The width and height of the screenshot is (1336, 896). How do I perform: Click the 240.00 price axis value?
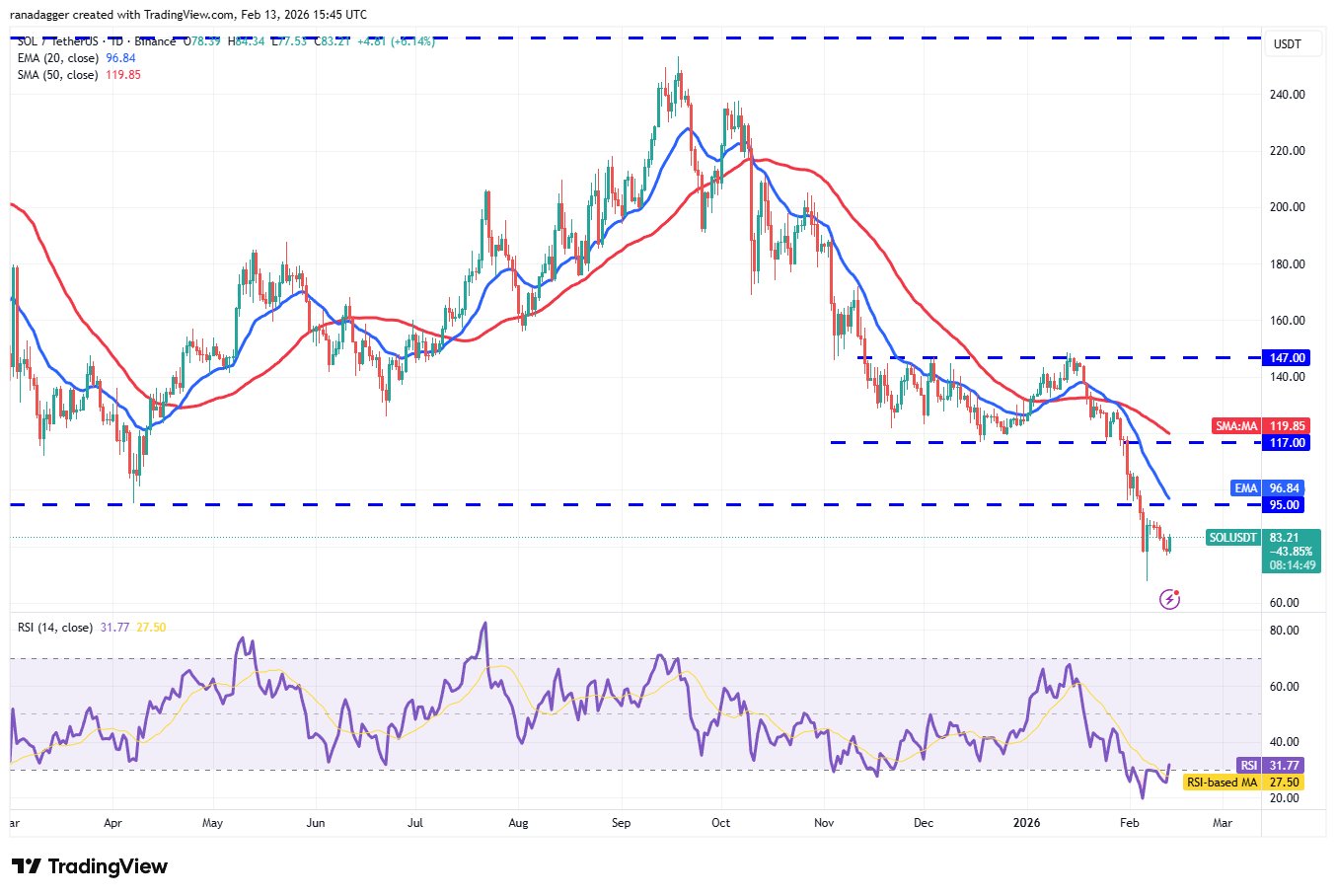(1288, 95)
